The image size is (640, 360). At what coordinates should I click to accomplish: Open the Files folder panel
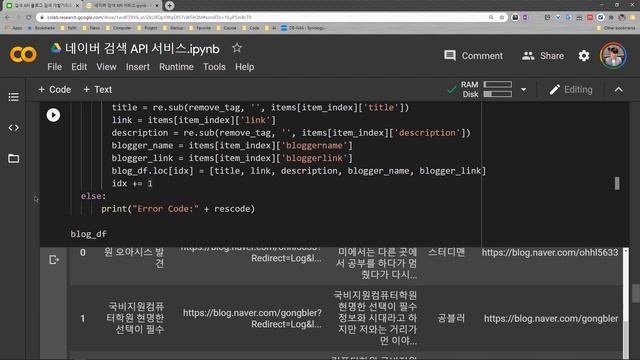point(13,158)
